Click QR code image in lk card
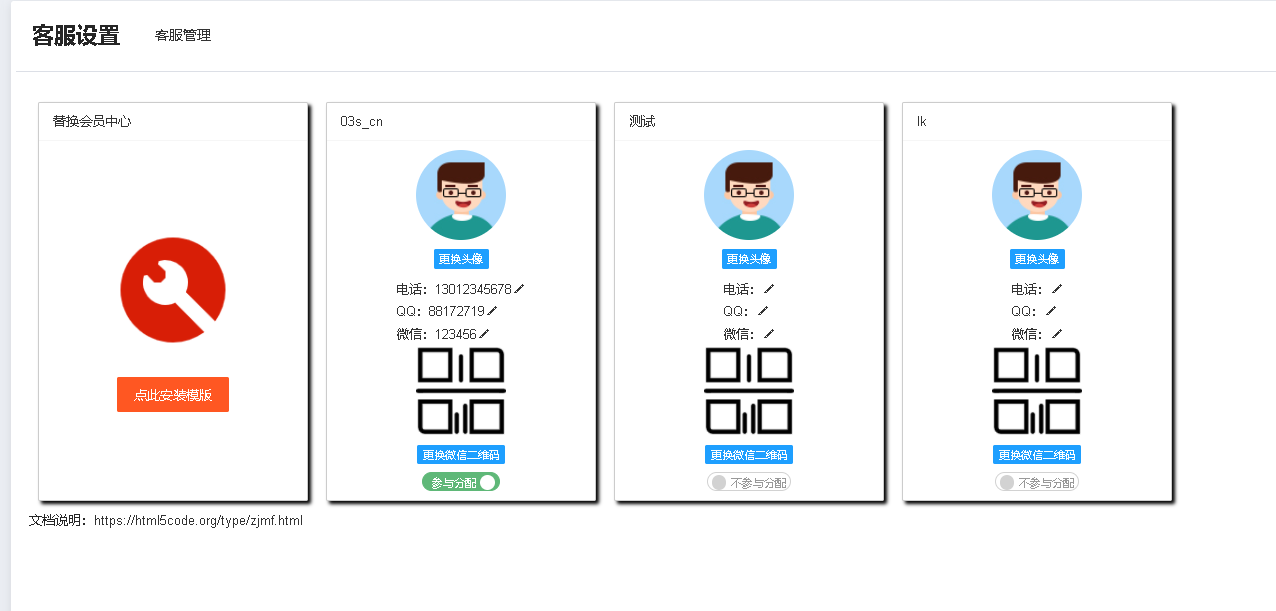Viewport: 1276px width, 611px height. coord(1037,391)
